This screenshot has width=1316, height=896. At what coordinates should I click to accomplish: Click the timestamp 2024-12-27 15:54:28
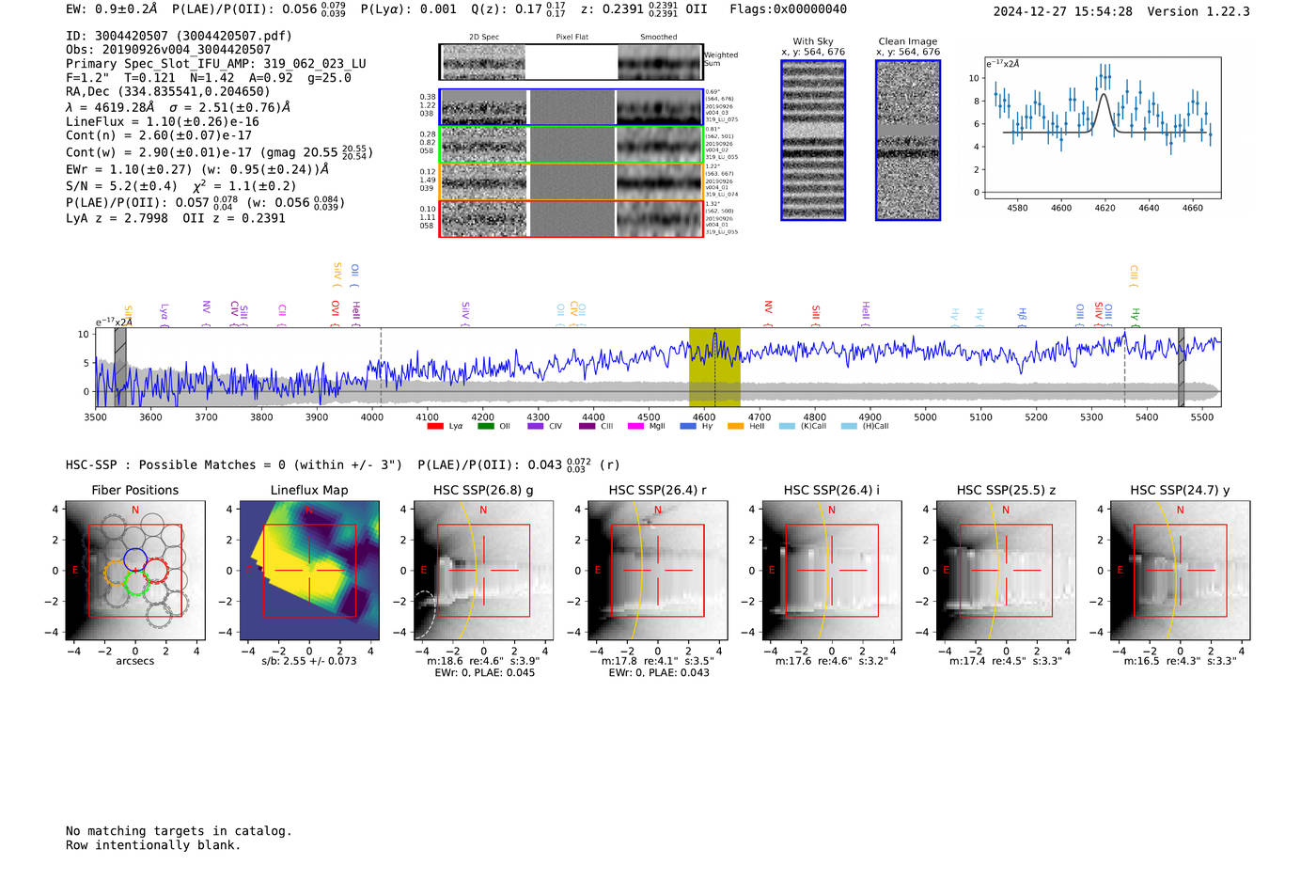click(1062, 12)
